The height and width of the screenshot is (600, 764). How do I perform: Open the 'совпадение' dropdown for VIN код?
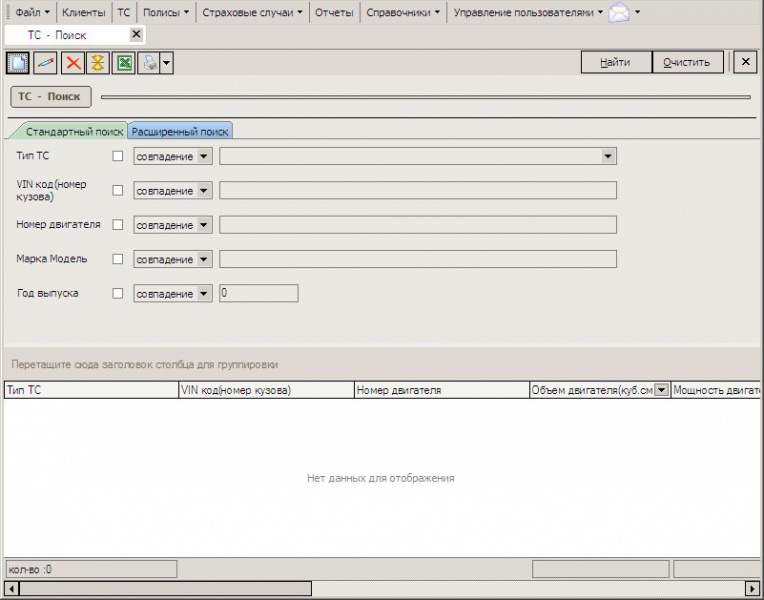[204, 191]
